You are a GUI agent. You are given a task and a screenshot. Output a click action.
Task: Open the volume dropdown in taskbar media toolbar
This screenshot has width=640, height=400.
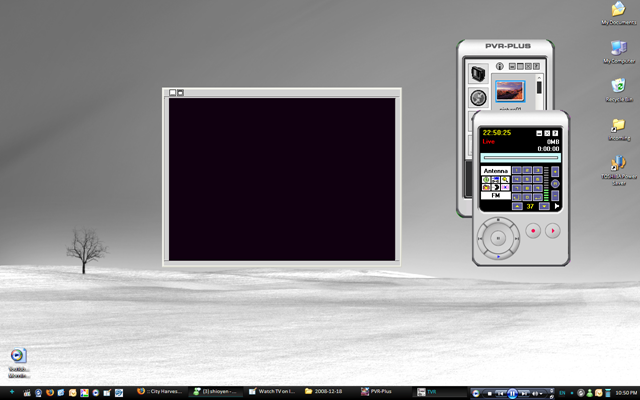coord(541,393)
